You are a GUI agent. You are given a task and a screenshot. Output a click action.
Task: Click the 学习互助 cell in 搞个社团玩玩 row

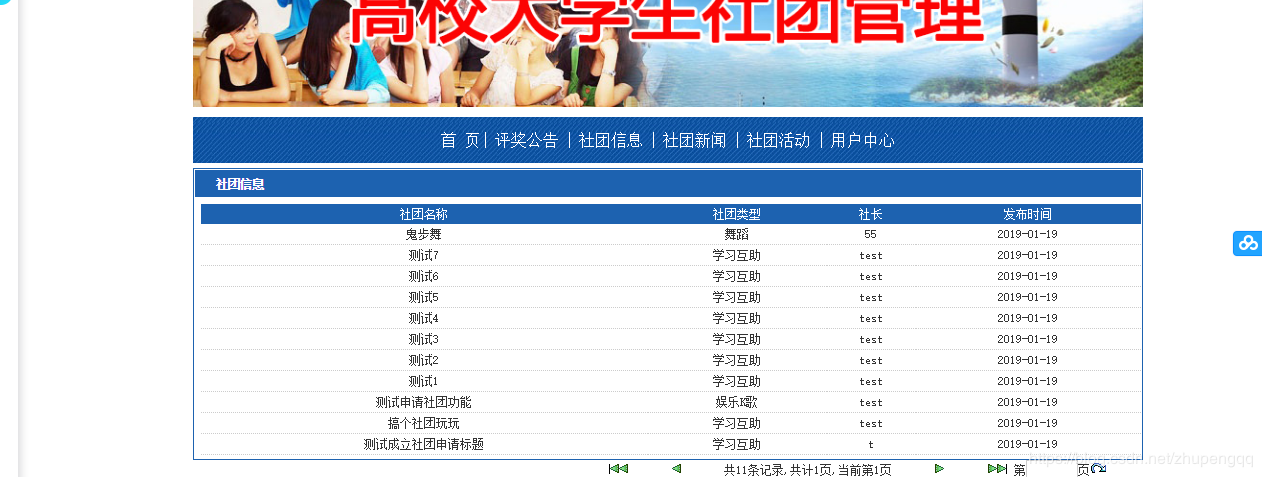tap(736, 423)
